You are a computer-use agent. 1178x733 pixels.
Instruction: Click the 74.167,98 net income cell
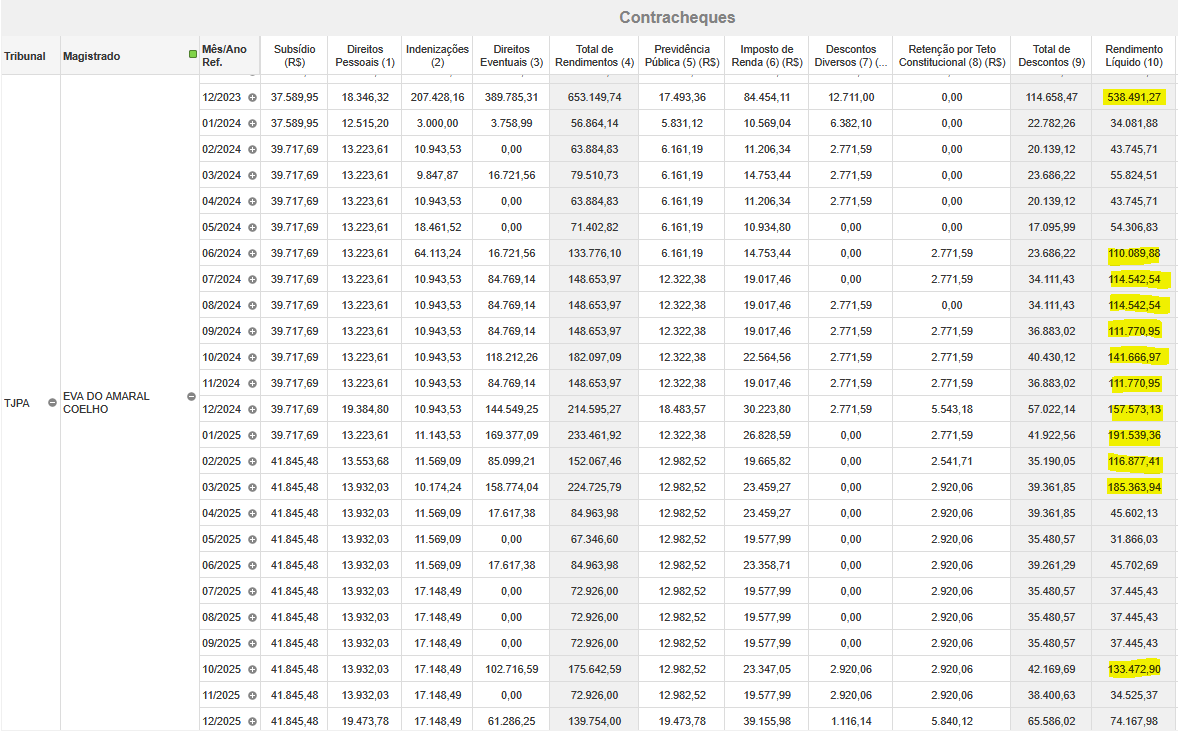coord(1134,721)
